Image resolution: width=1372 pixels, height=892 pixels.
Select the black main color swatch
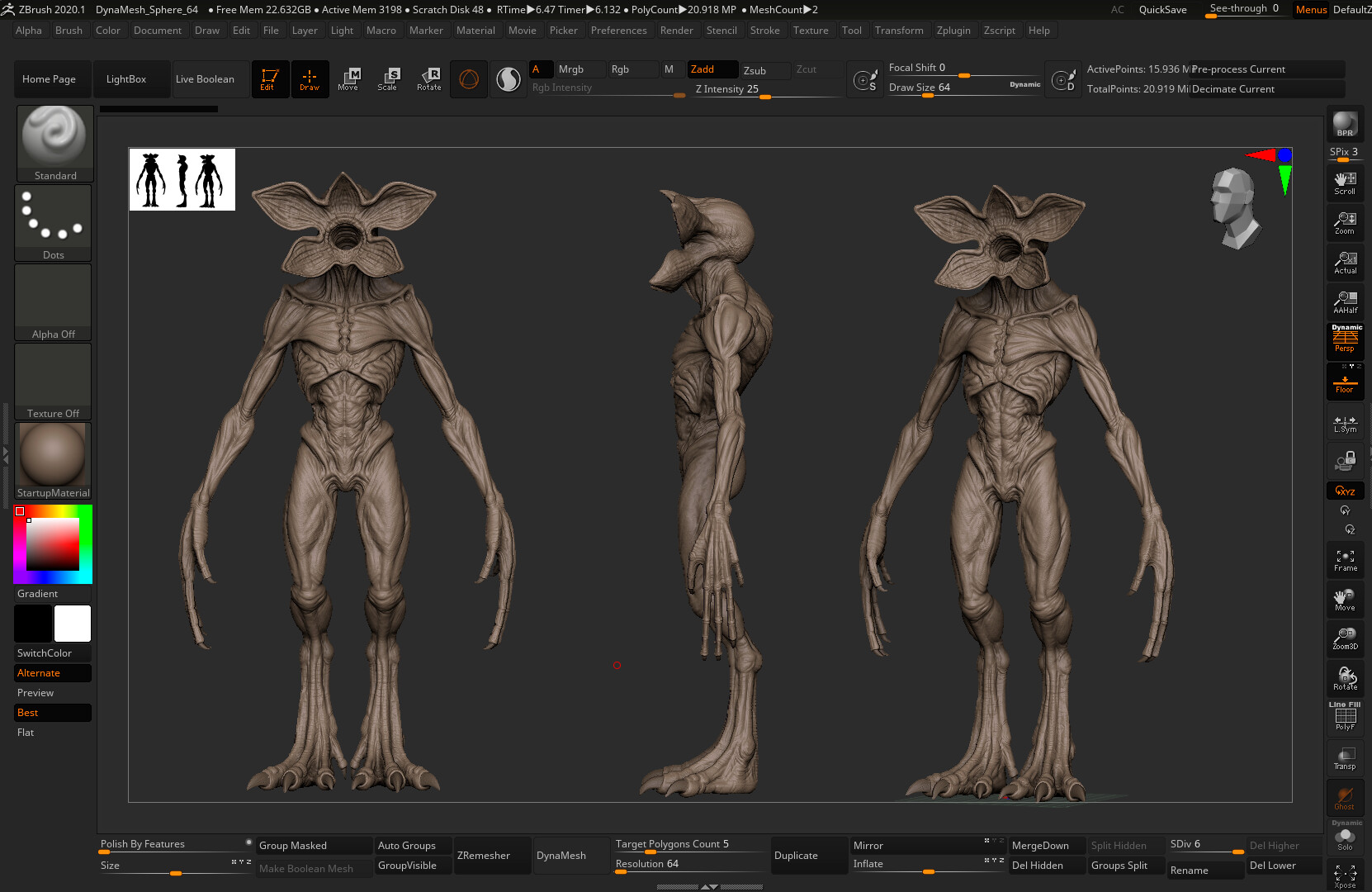click(x=33, y=624)
